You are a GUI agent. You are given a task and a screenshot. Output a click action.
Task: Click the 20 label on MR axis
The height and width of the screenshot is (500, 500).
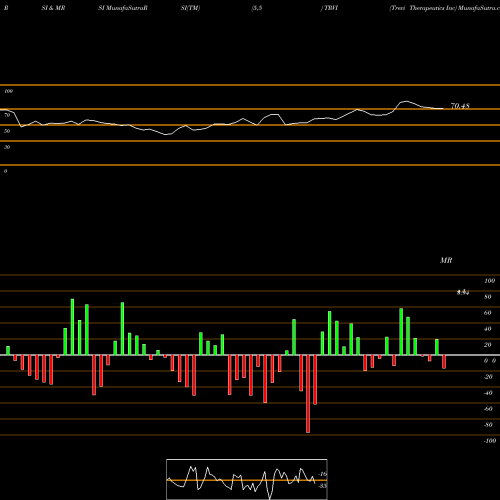pos(488,345)
